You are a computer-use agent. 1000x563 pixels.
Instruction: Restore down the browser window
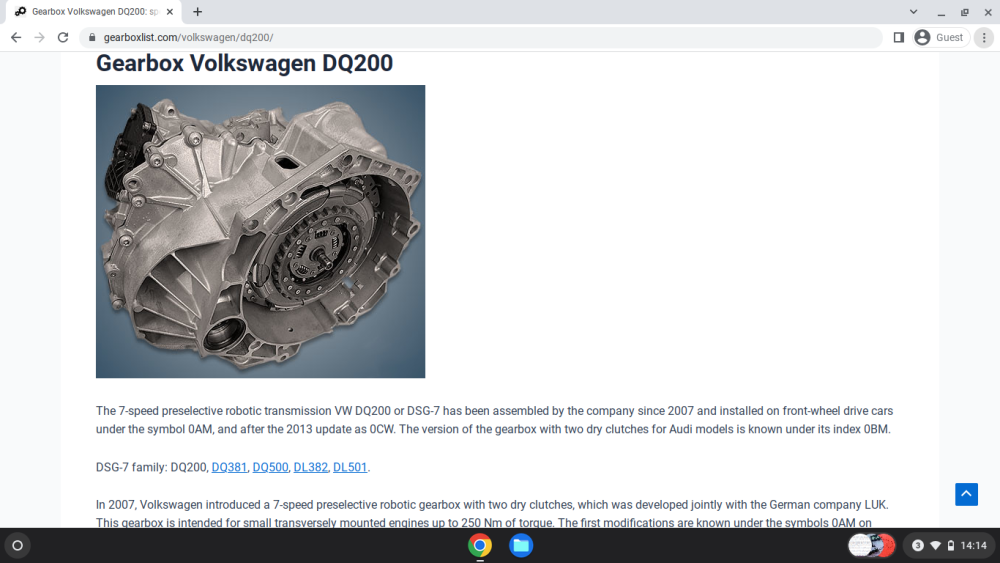pyautogui.click(x=964, y=12)
